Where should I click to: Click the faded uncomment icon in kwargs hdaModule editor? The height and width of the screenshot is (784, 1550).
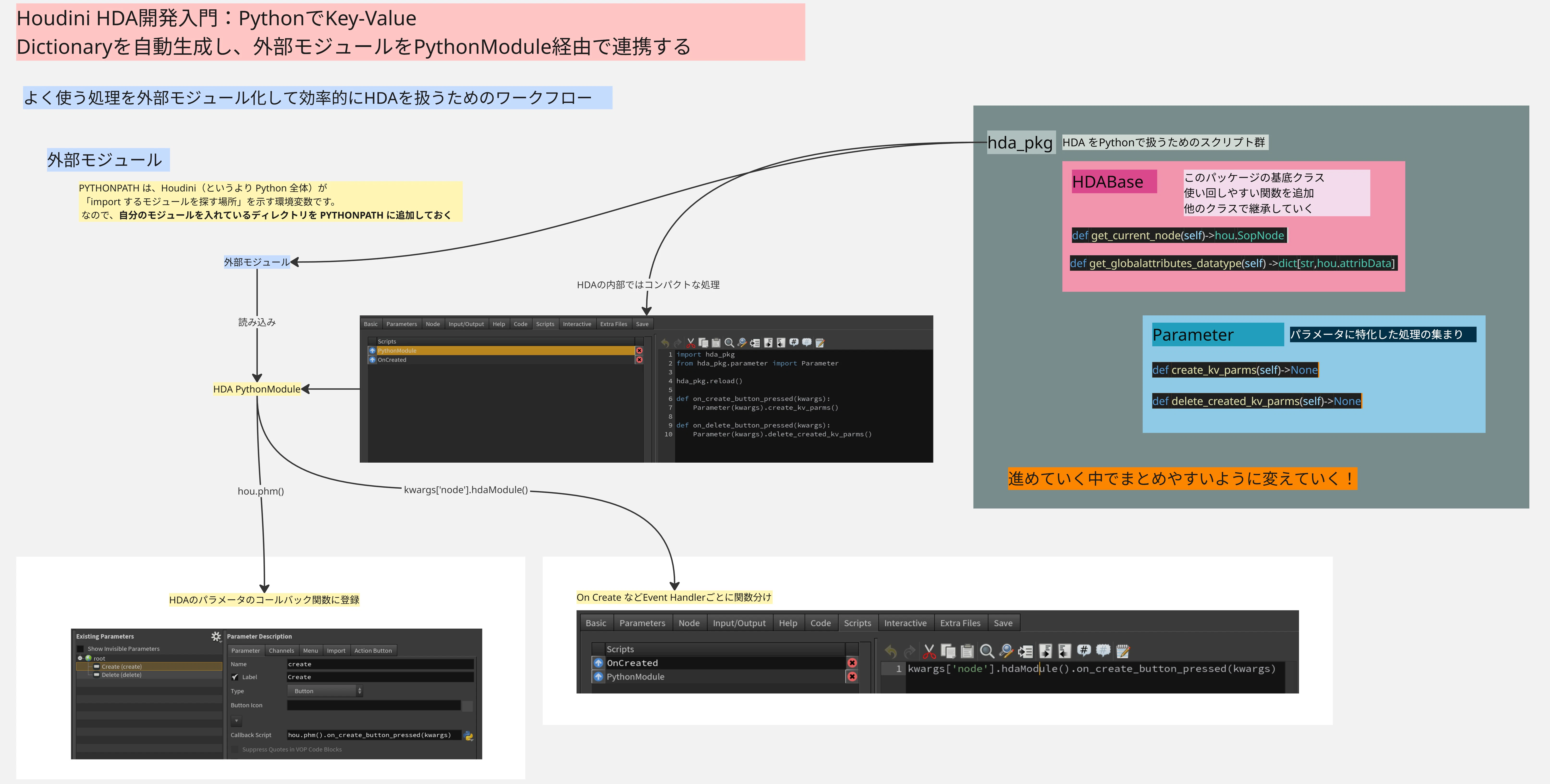[1103, 650]
